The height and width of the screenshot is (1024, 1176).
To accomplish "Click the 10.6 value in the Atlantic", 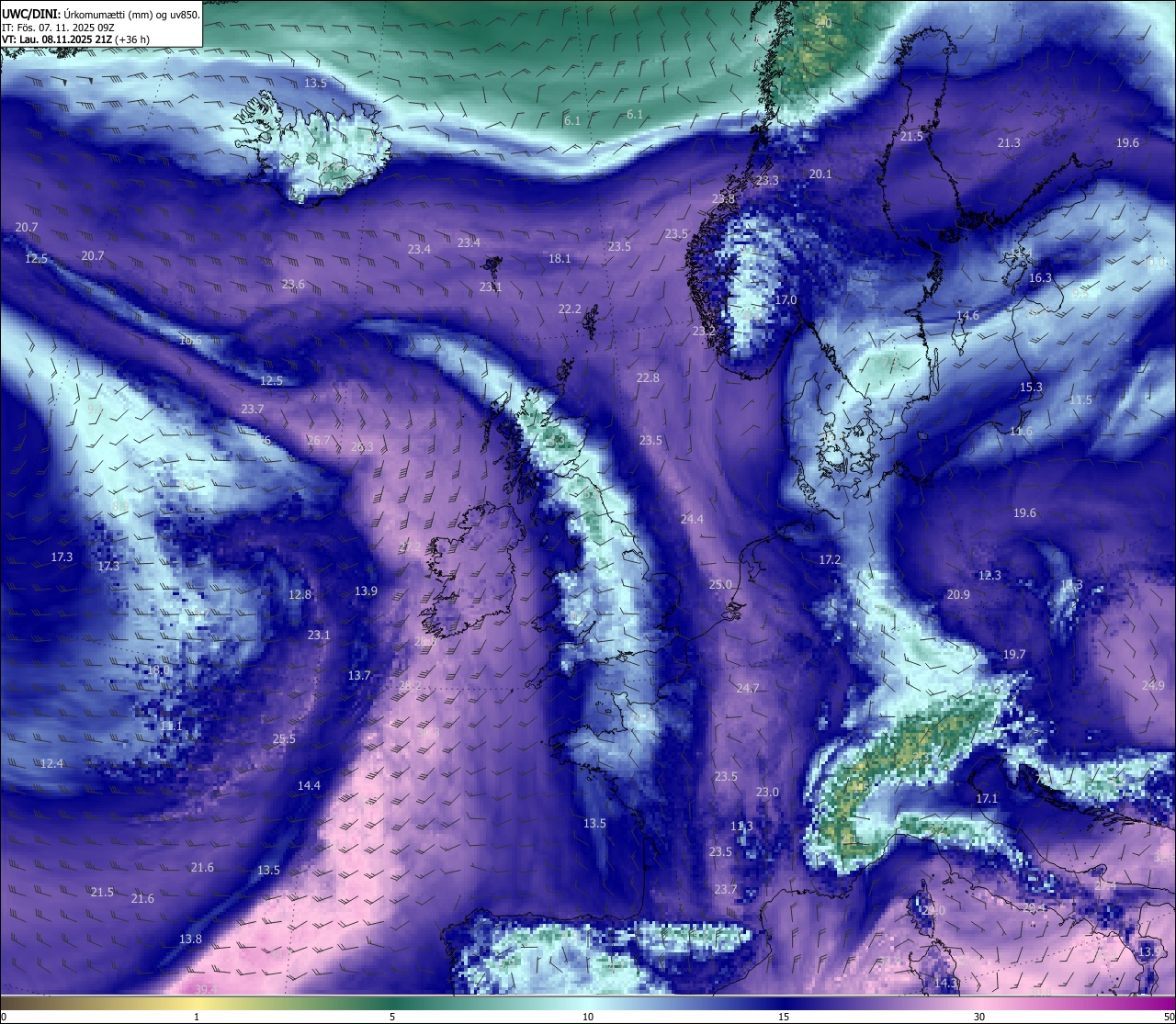I will coord(190,341).
